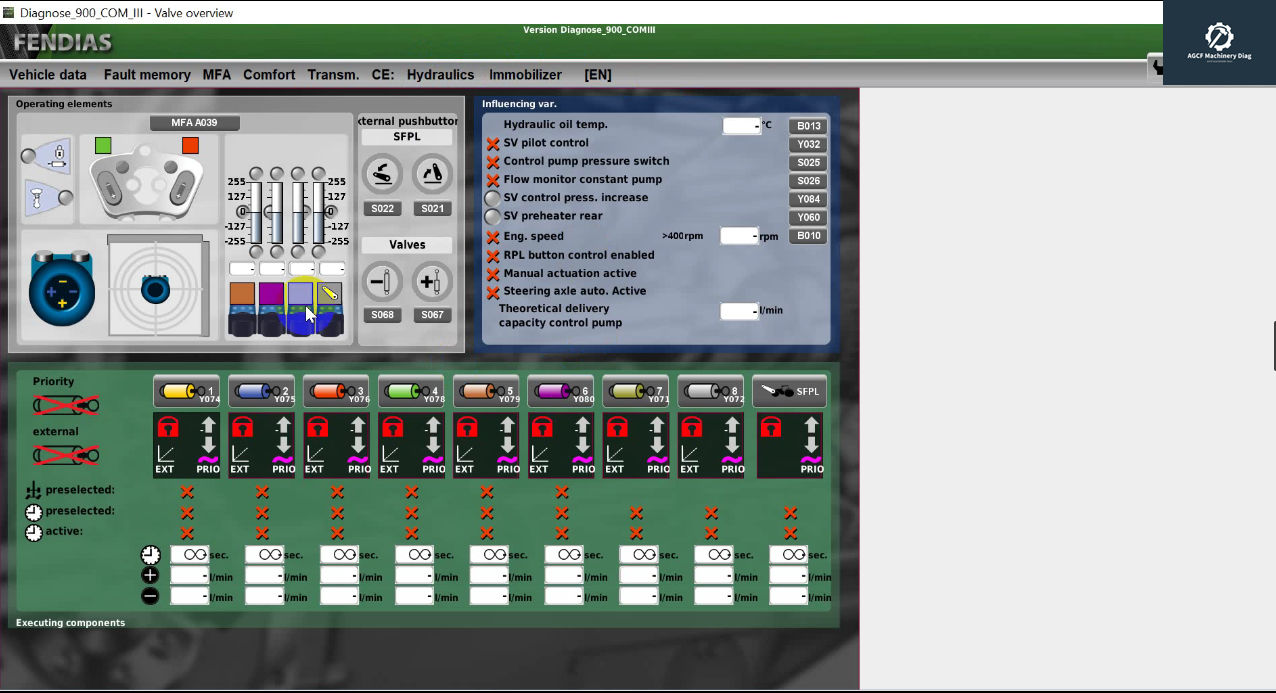Click the MFA A039 label button
The height and width of the screenshot is (693, 1276).
pyautogui.click(x=195, y=122)
